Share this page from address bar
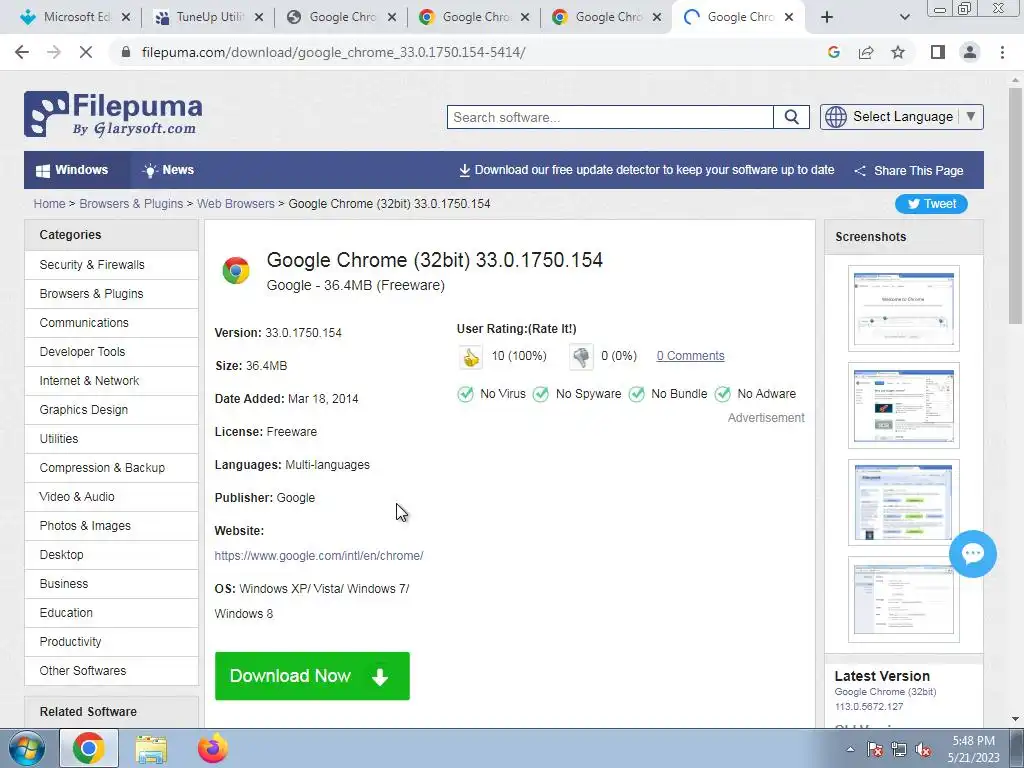1024x768 pixels. click(x=866, y=52)
